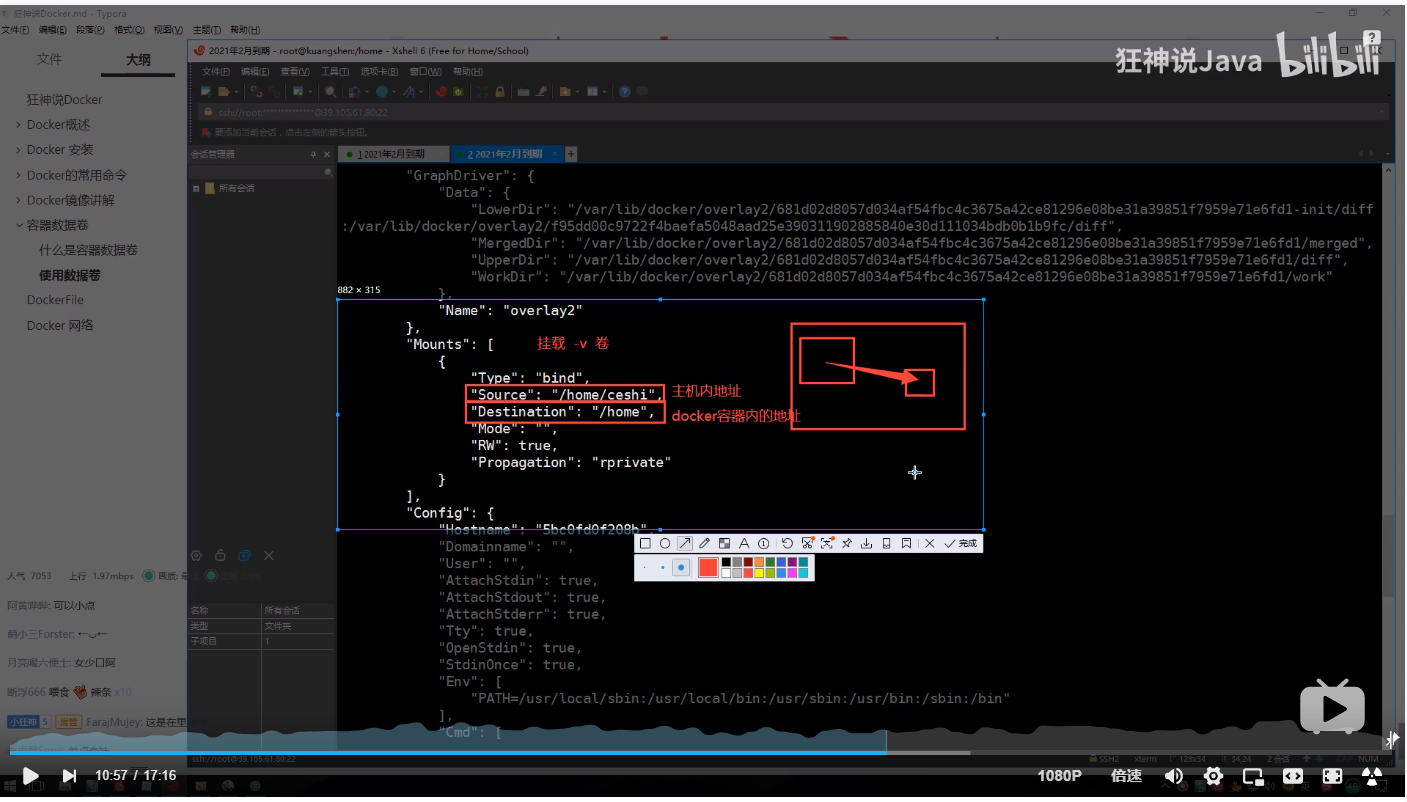Collapse the 容器数据卷 outline section
1407x802 pixels.
click(x=19, y=225)
